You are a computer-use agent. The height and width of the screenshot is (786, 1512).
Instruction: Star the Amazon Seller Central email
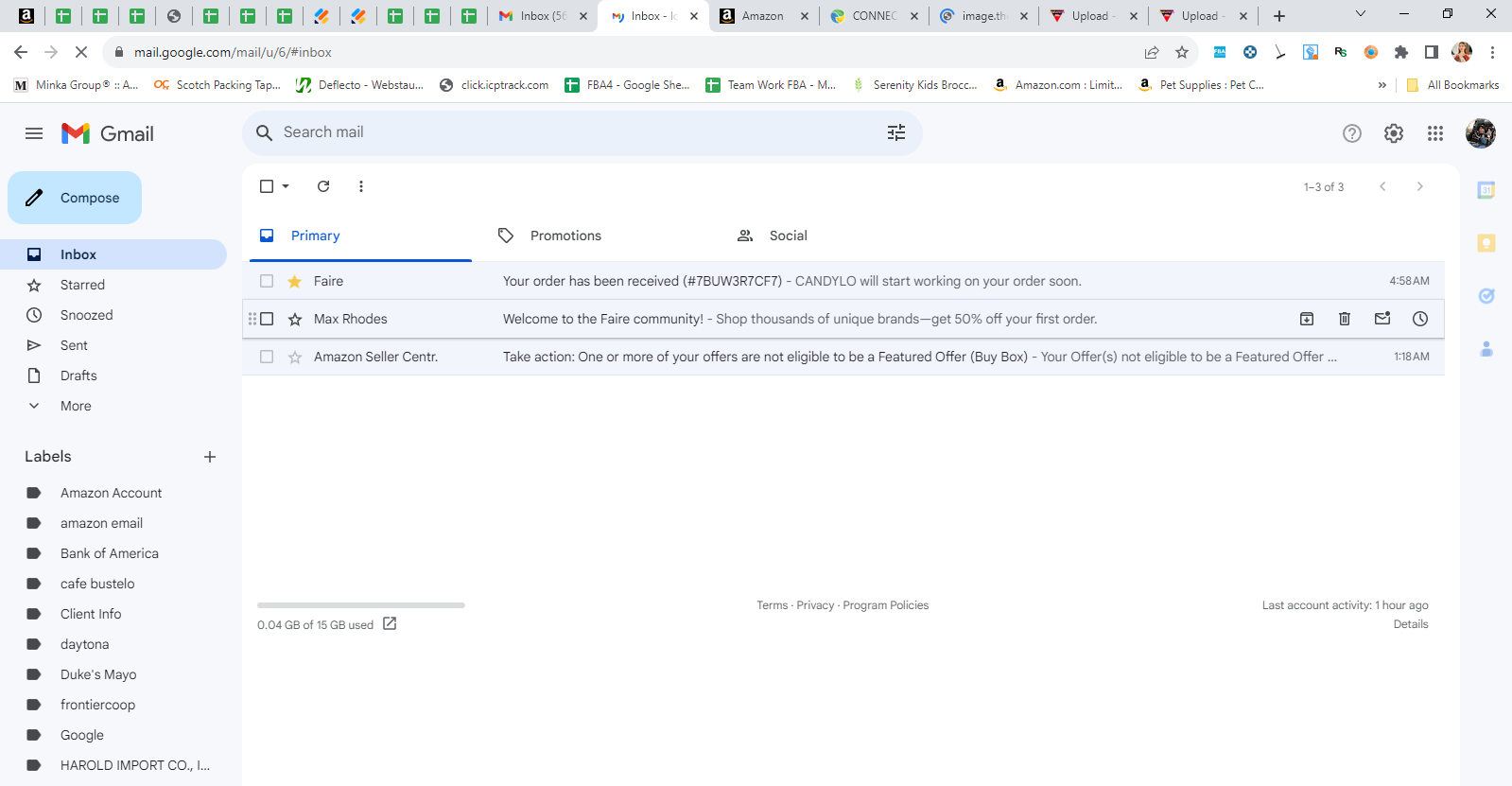click(x=295, y=357)
